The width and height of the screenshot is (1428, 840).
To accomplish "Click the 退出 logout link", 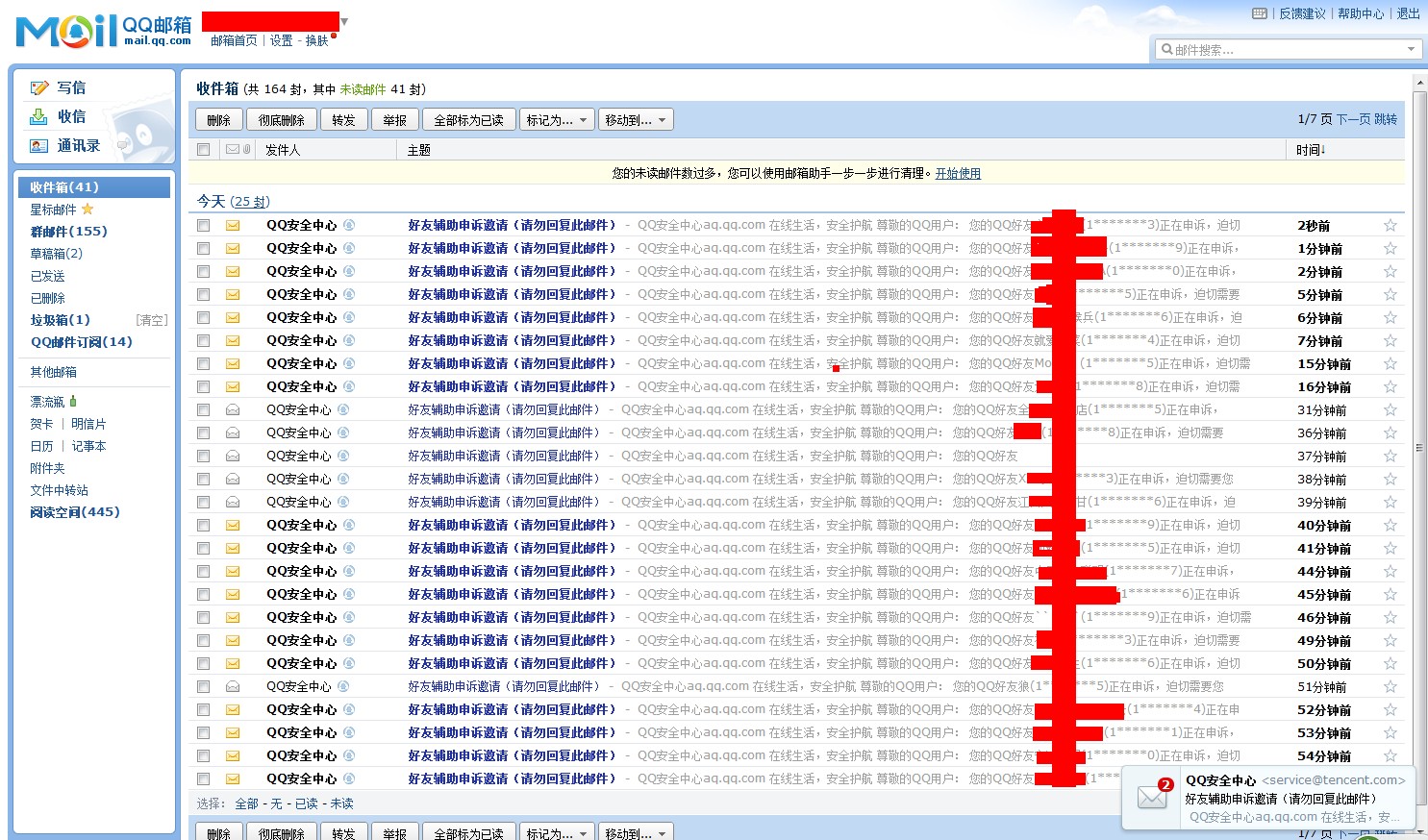I will coord(1408,13).
